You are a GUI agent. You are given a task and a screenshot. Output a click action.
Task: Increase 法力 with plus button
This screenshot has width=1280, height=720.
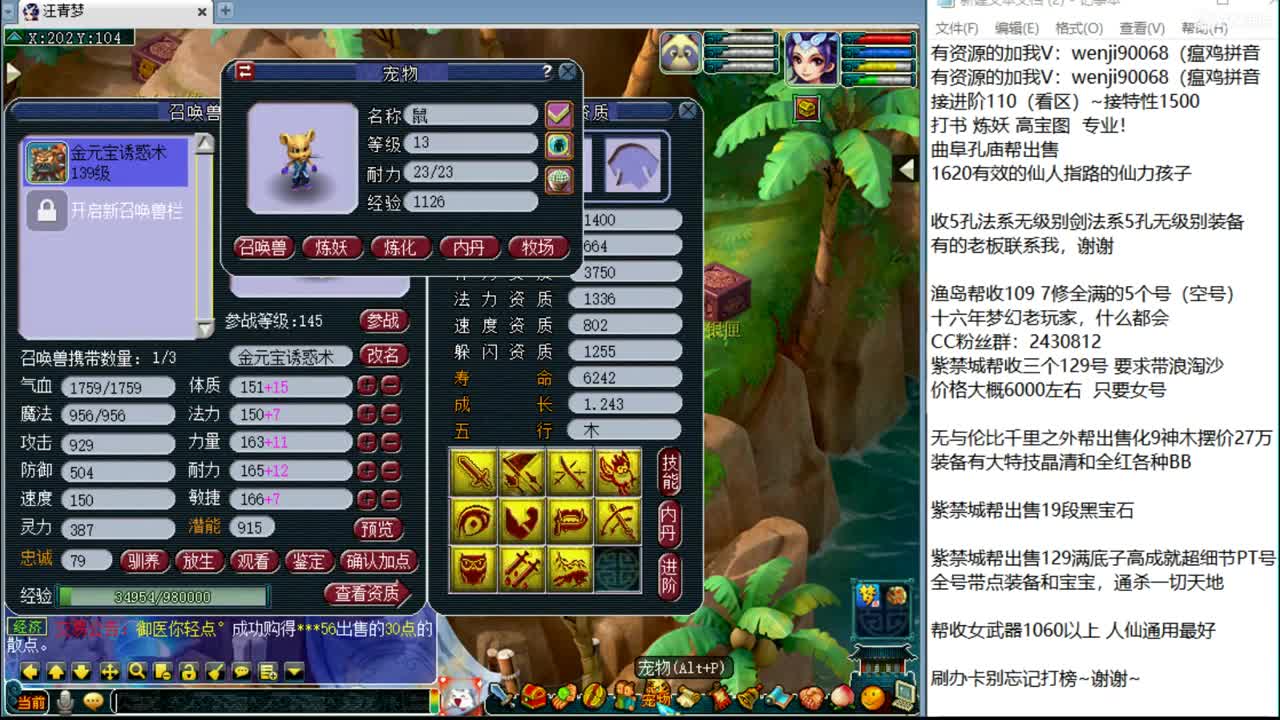[x=368, y=414]
